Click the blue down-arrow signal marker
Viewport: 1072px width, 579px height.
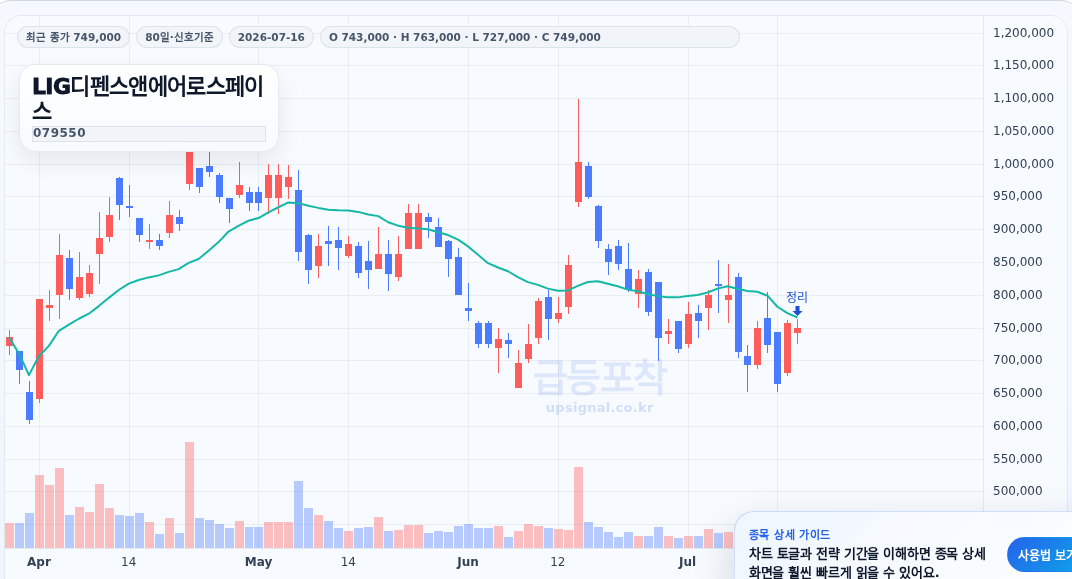pyautogui.click(x=797, y=311)
